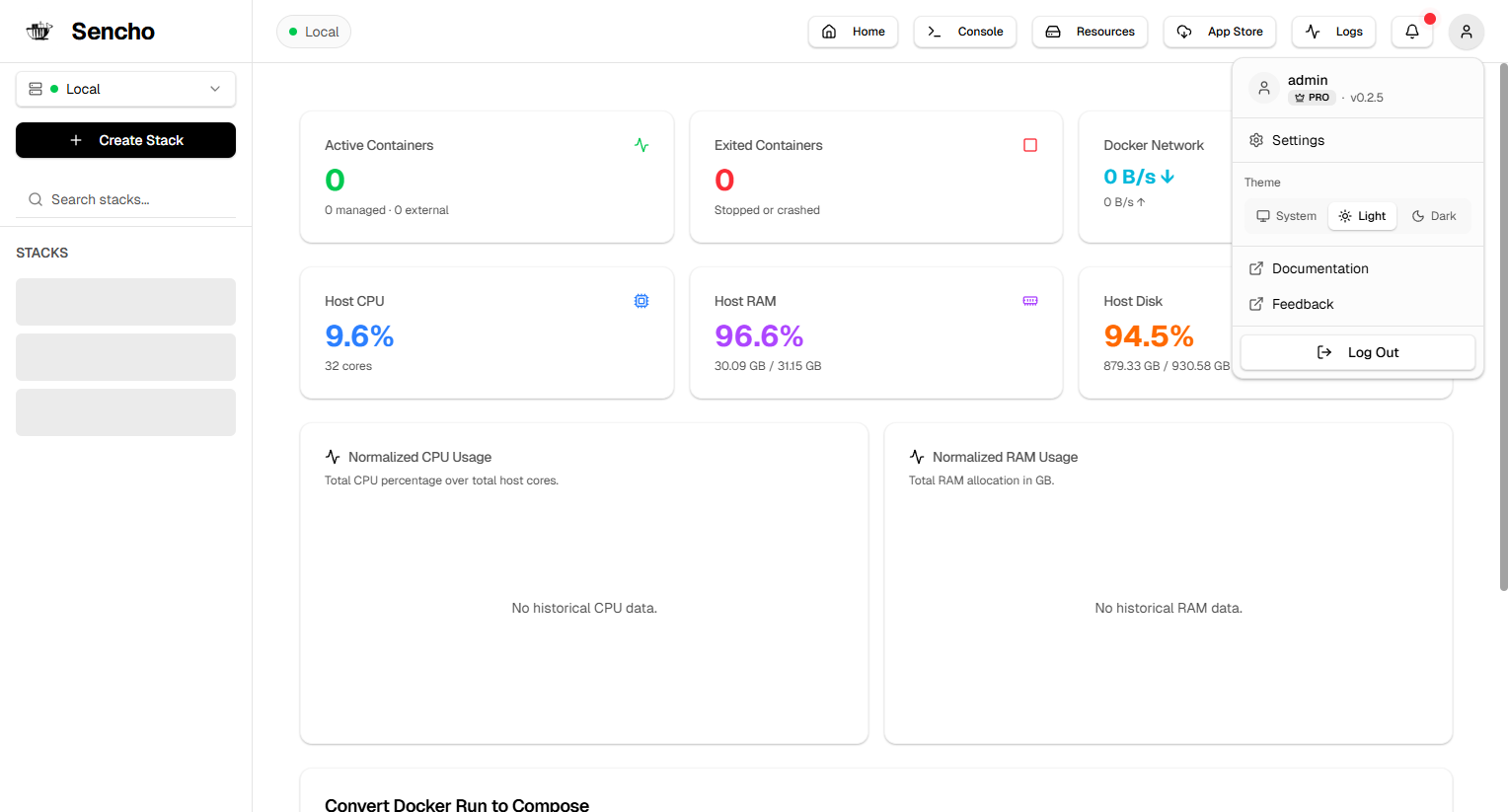This screenshot has width=1508, height=812.
Task: Click the Exited Containers red square icon
Action: coord(1030,145)
